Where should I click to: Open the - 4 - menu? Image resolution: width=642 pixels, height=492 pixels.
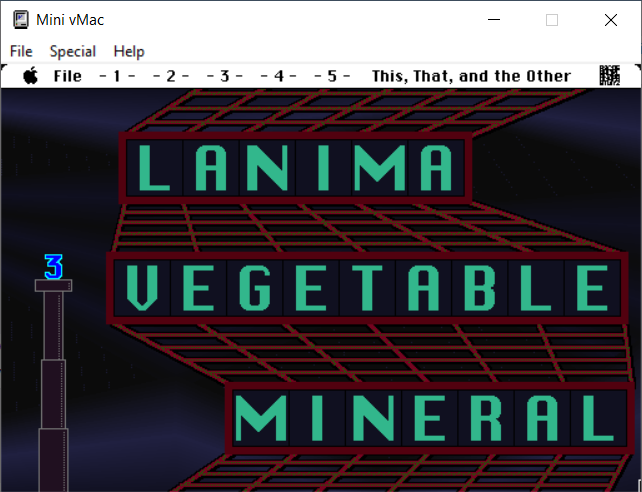coord(278,76)
